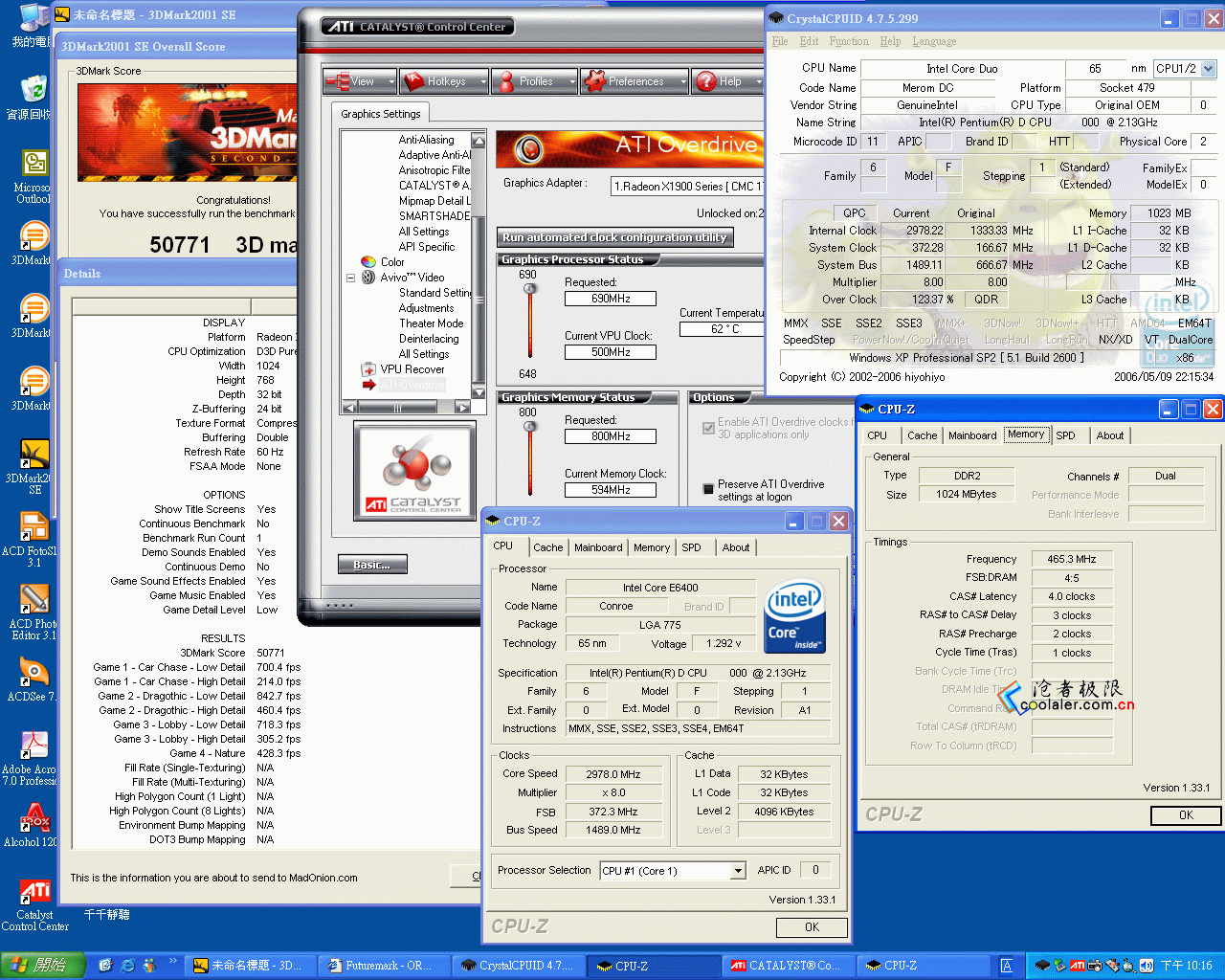1225x980 pixels.
Task: Switch to About tab in CPU-Z memory window
Action: (x=1110, y=435)
